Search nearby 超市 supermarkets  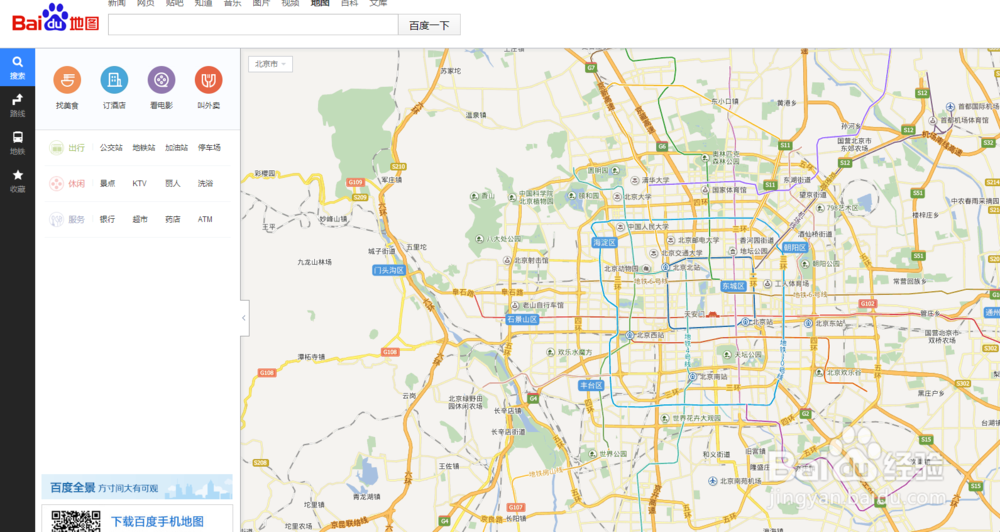click(140, 219)
